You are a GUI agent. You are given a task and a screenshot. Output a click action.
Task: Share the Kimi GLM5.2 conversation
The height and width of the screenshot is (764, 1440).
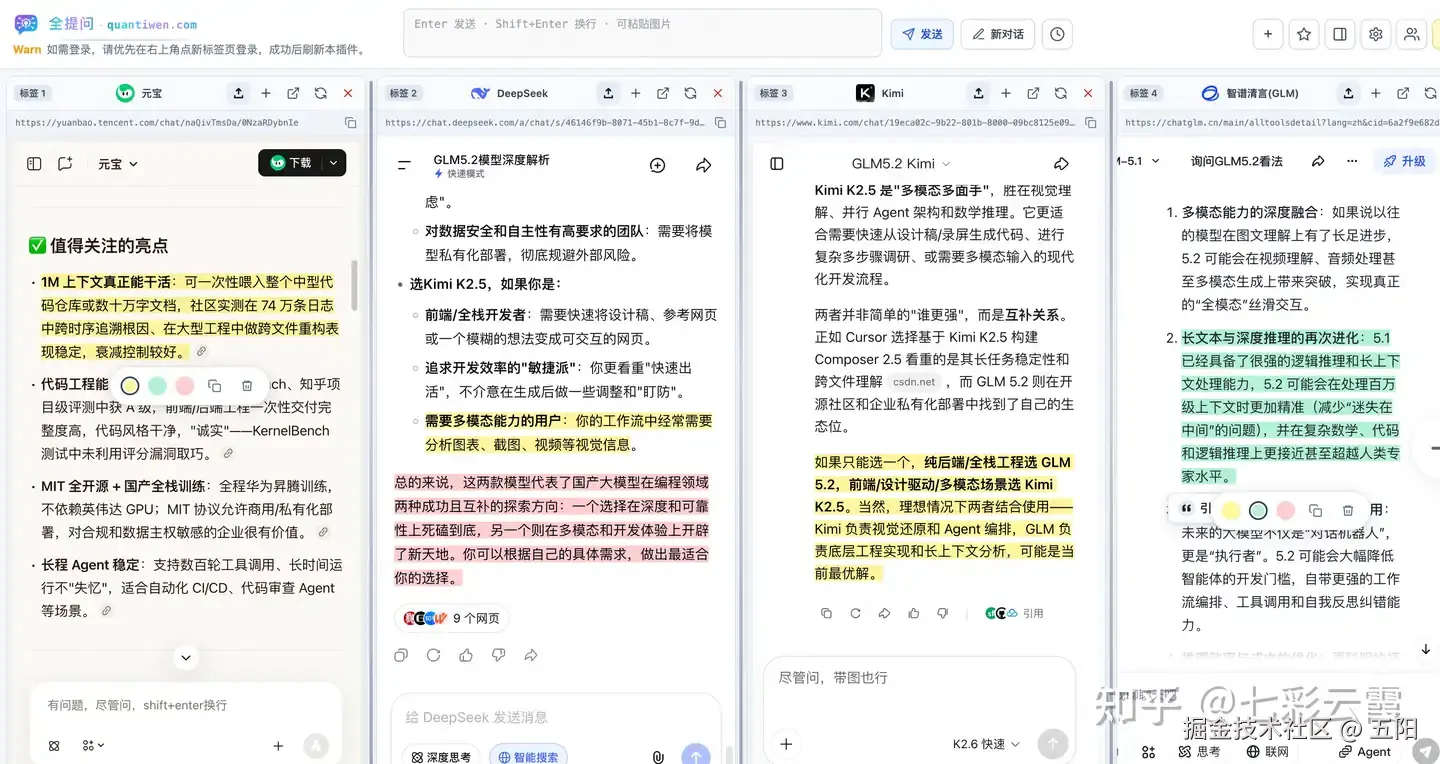point(1062,163)
